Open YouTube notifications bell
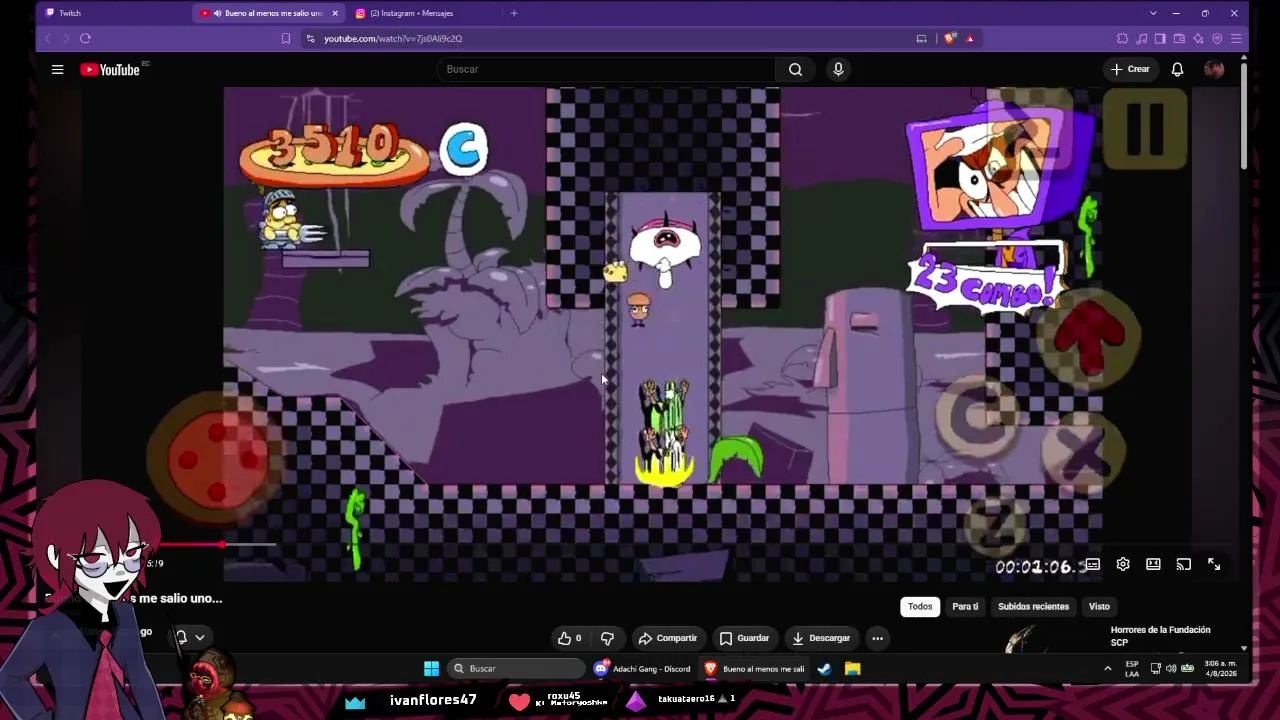1280x720 pixels. pyautogui.click(x=1177, y=69)
